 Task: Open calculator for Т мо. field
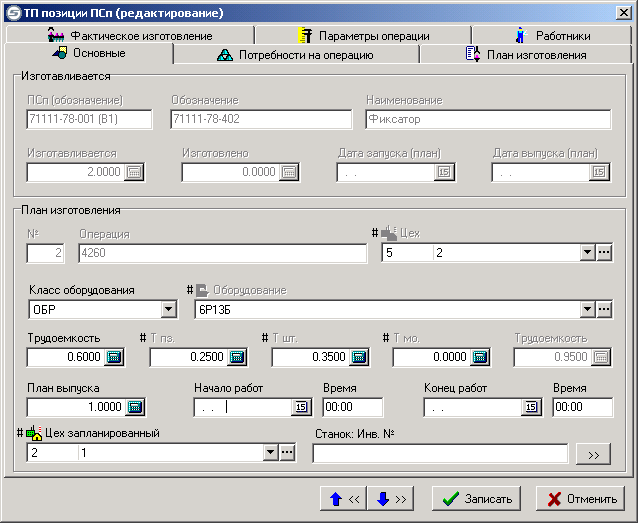point(480,357)
